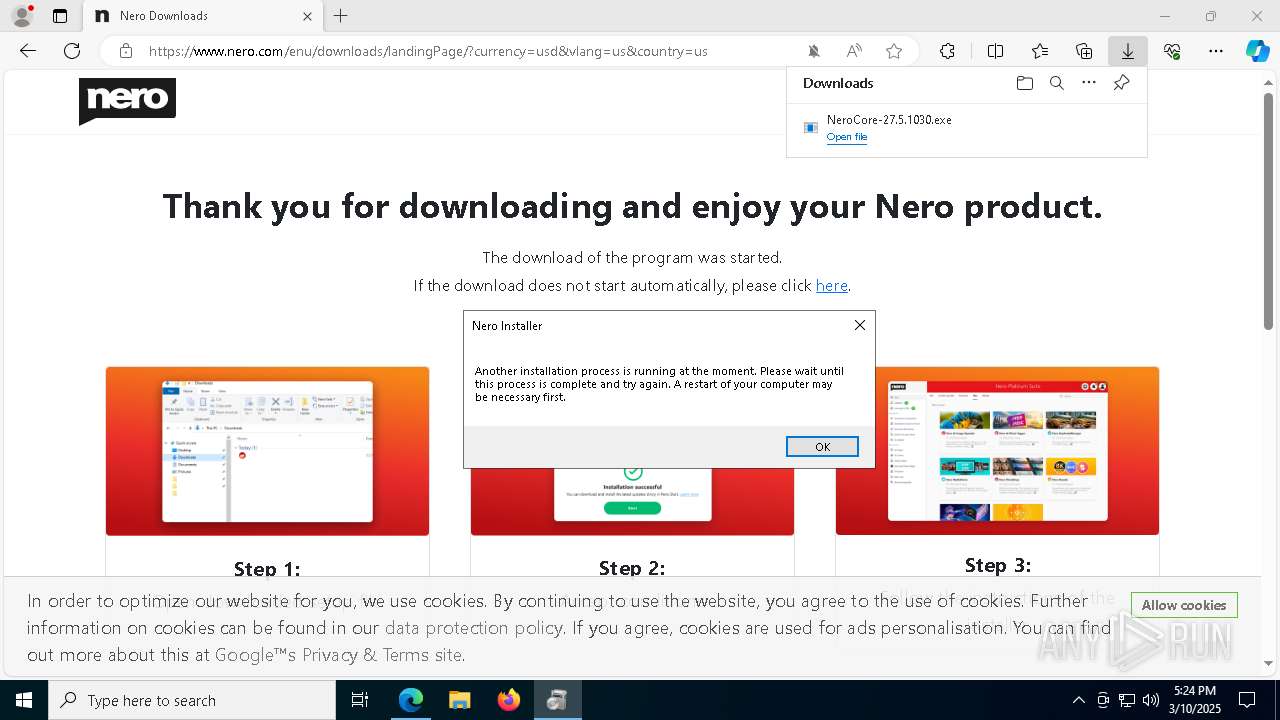The height and width of the screenshot is (720, 1280).
Task: Show hidden system tray icons
Action: [1078, 700]
